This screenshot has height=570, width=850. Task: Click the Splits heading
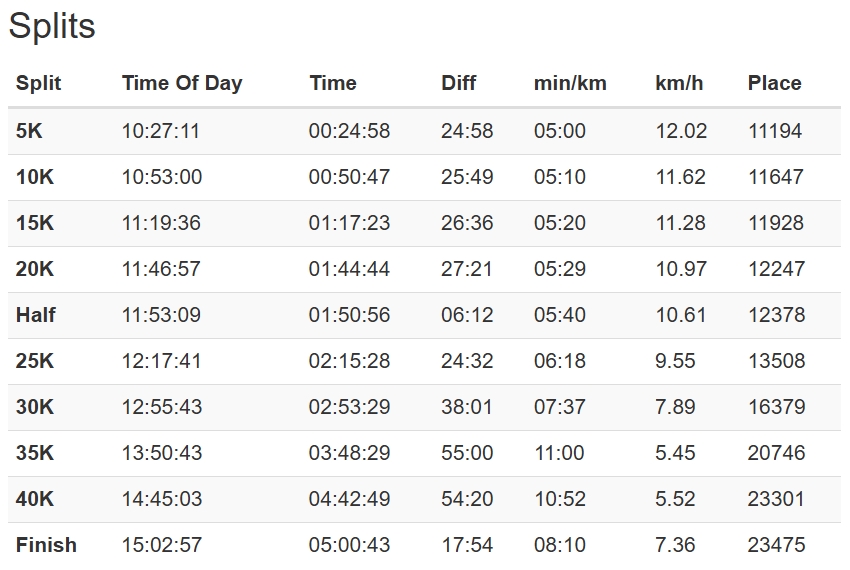tap(52, 25)
